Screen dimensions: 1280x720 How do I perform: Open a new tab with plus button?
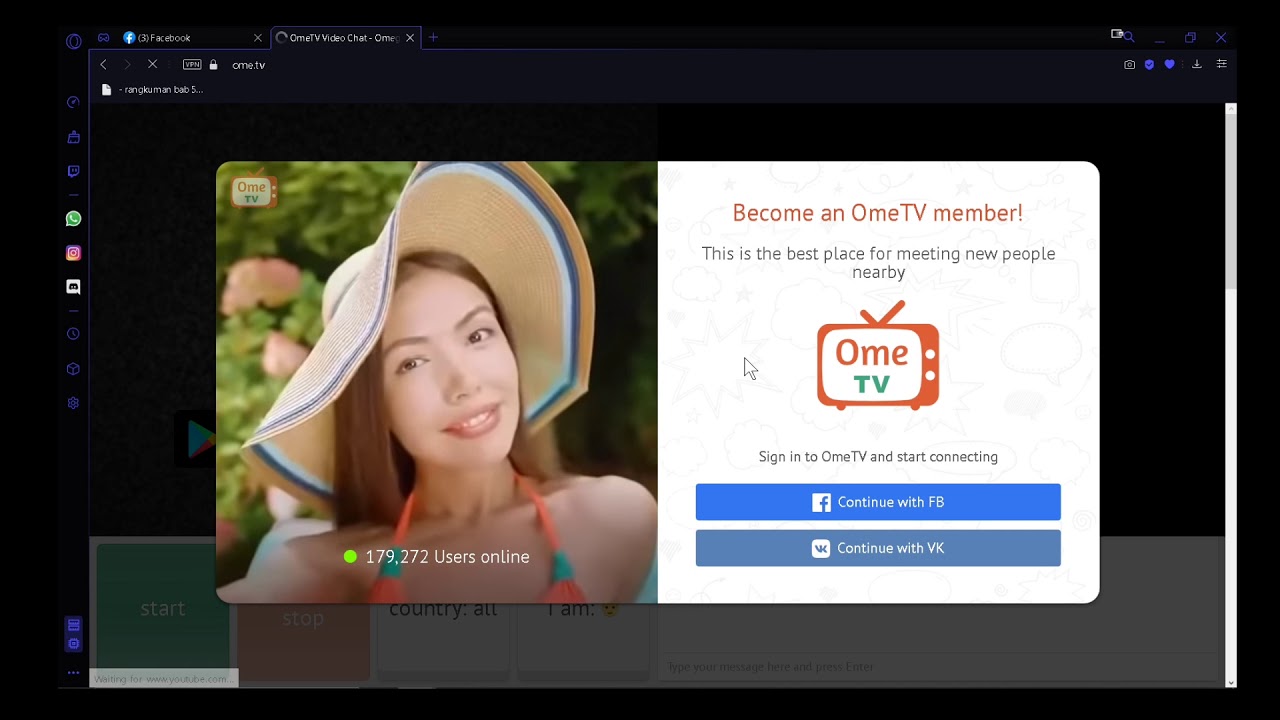(433, 38)
